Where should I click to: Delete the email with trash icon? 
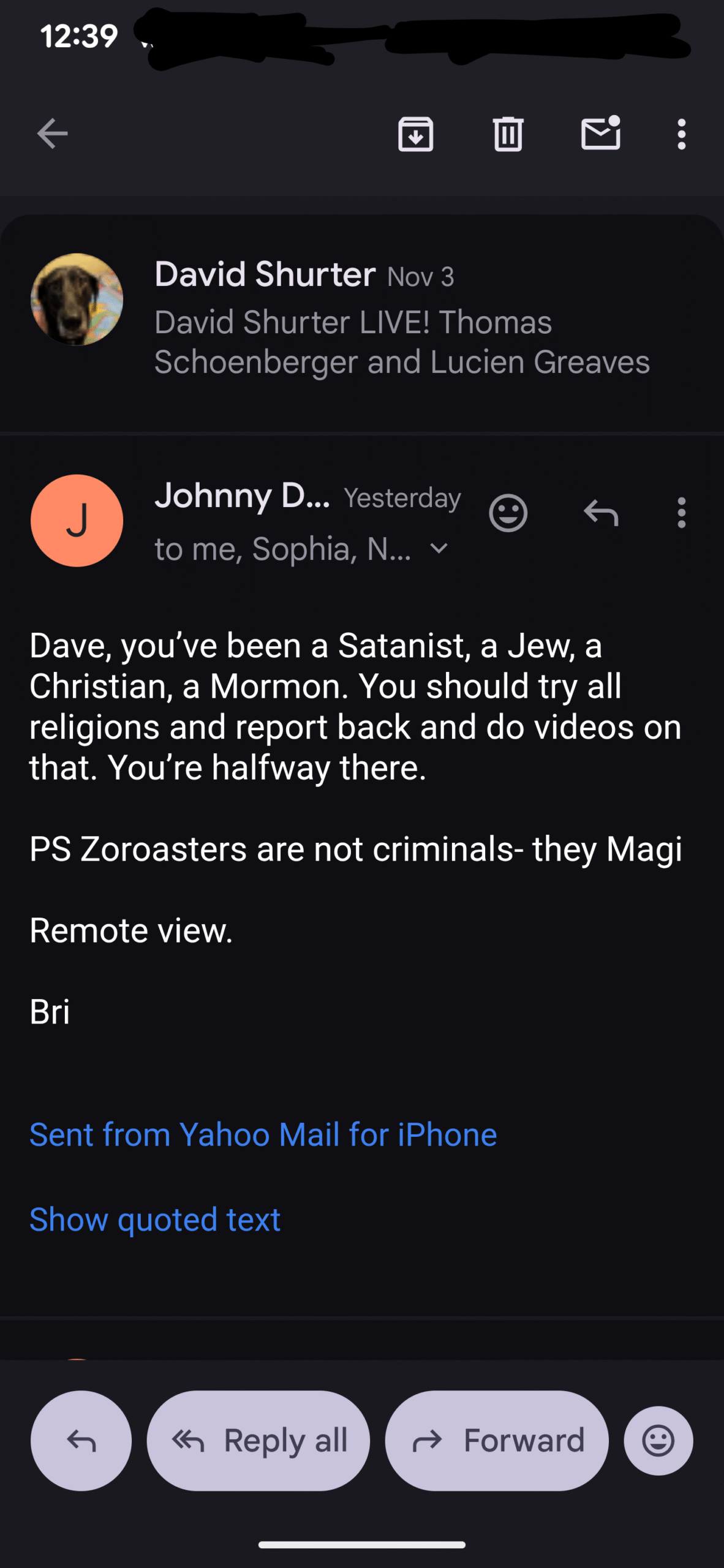[x=508, y=134]
